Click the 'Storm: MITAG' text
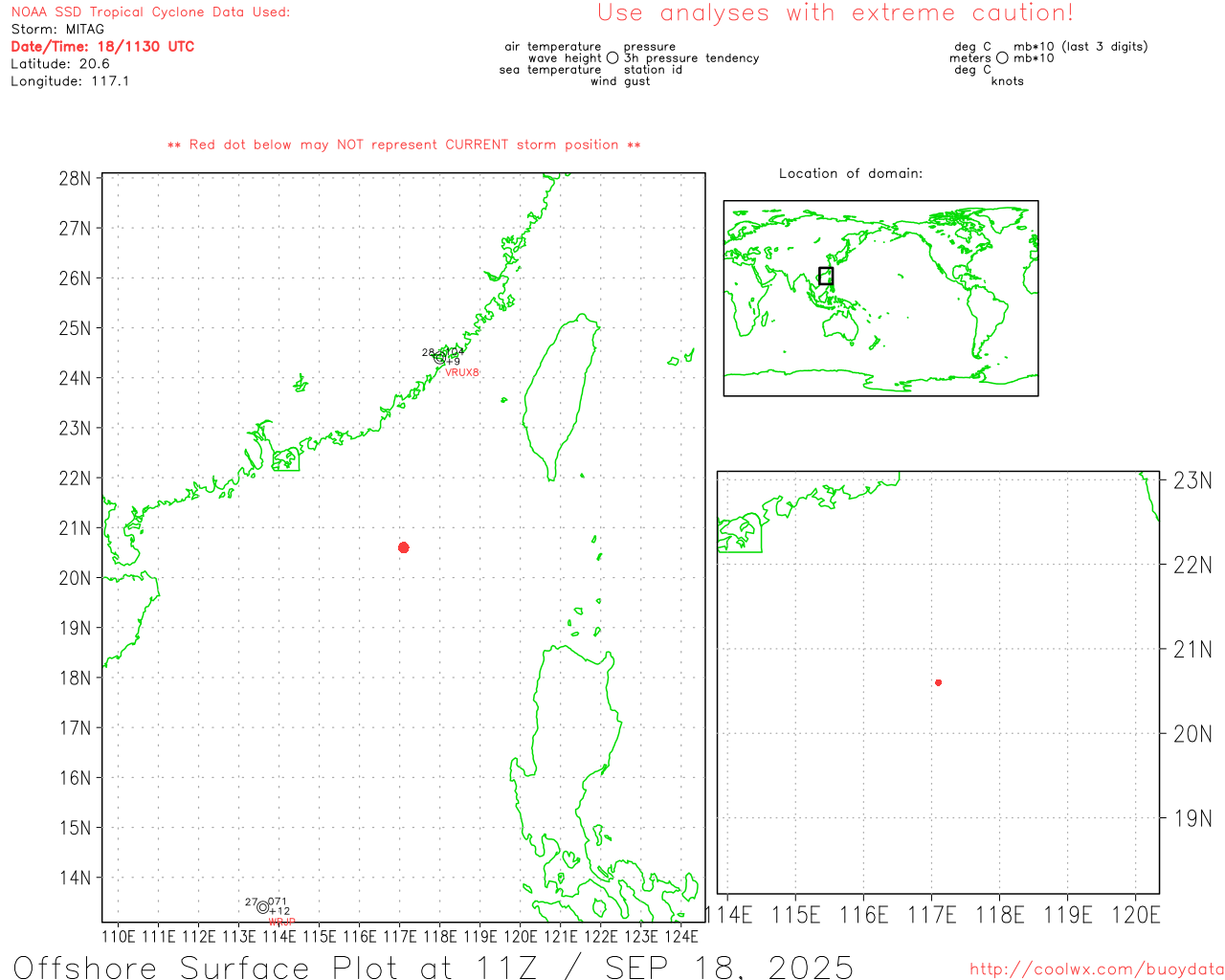 (x=57, y=30)
